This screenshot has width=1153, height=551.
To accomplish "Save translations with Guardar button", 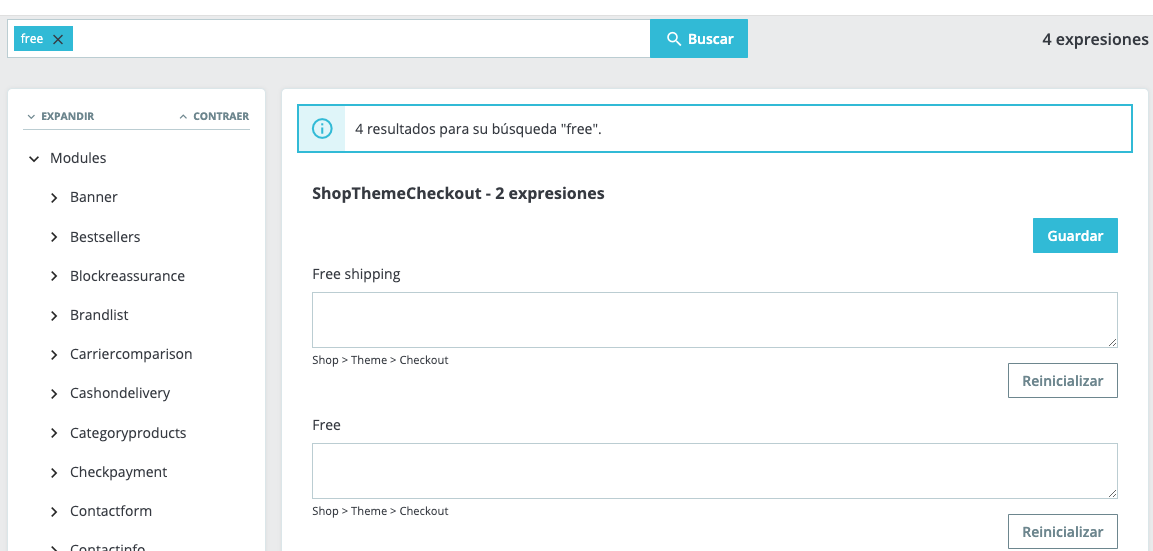I will click(1075, 235).
